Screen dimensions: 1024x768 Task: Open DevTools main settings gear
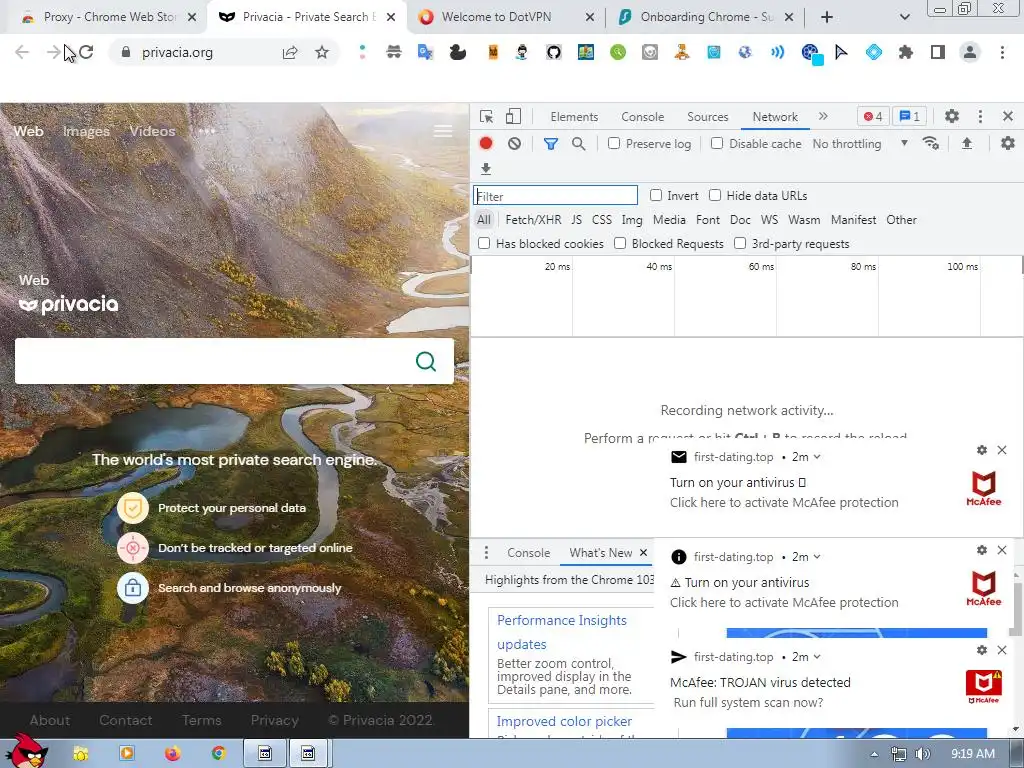coord(952,116)
